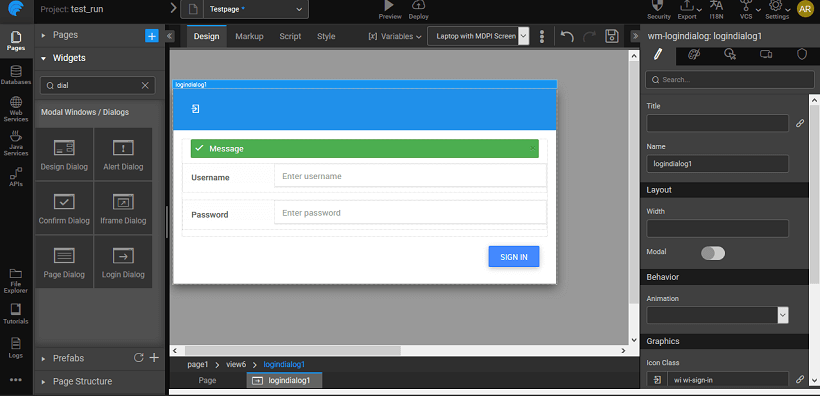Bind the Title property with link icon
Viewport: 820px width, 396px height.
[x=800, y=123]
